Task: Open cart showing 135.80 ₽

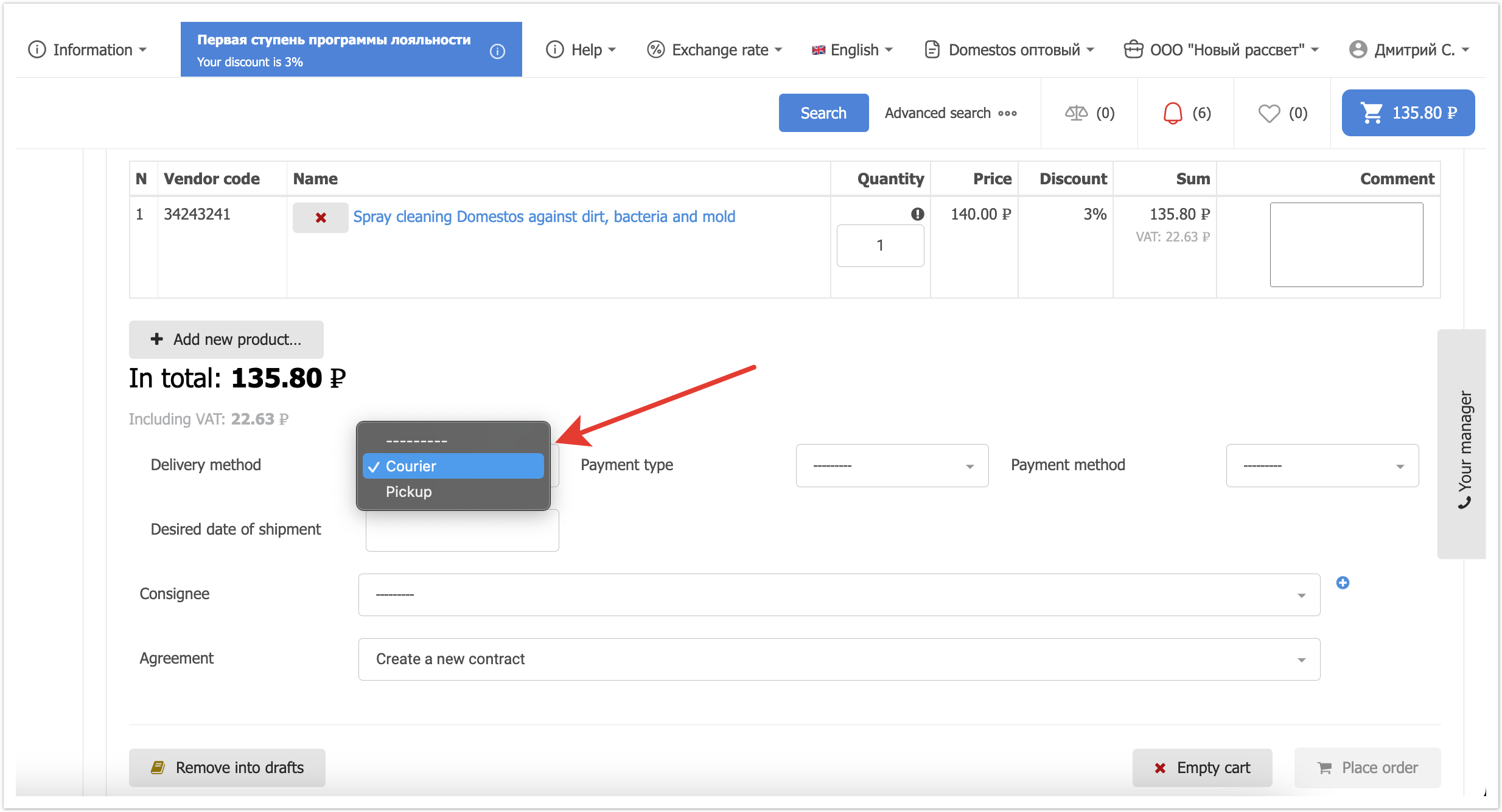Action: pos(1408,113)
